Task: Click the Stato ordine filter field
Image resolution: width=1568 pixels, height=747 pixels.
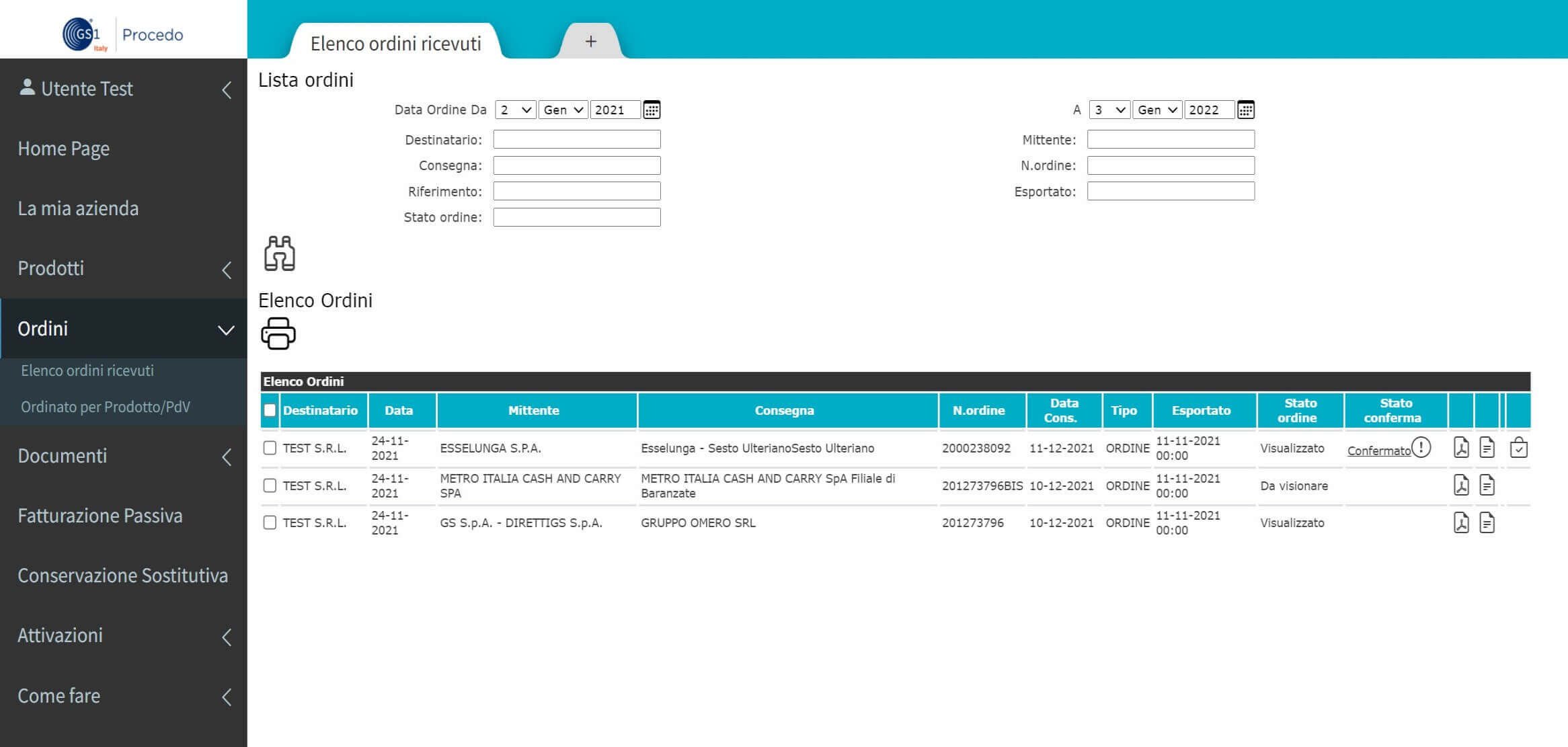Action: 577,217
